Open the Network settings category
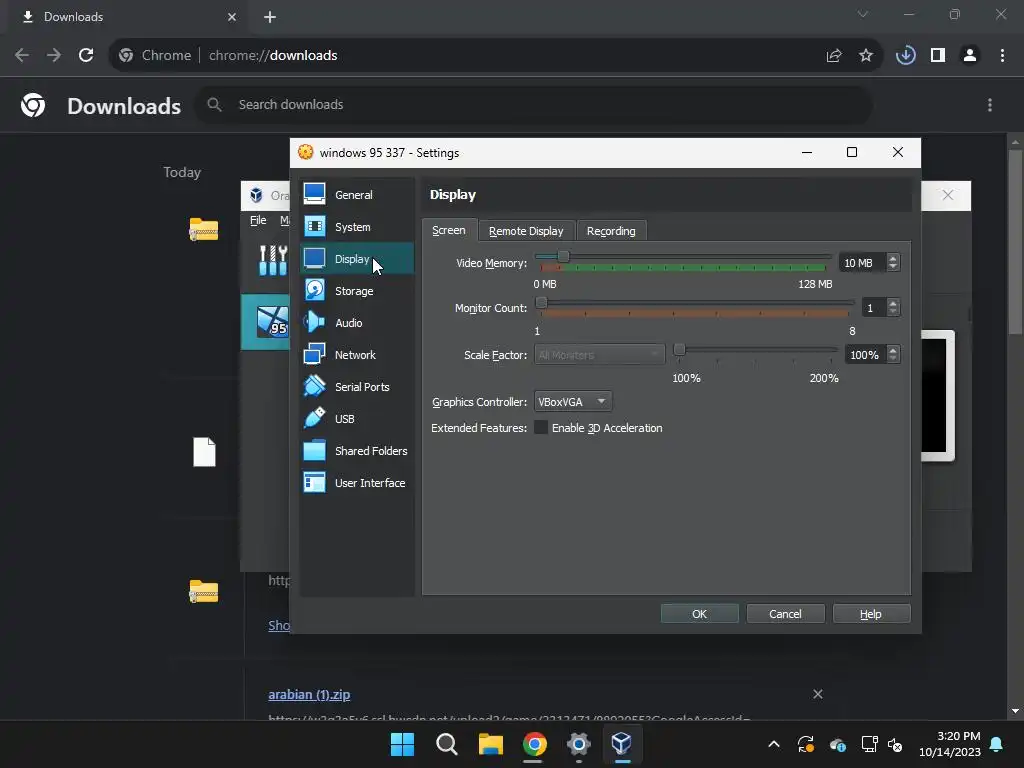The width and height of the screenshot is (1024, 768). [357, 355]
